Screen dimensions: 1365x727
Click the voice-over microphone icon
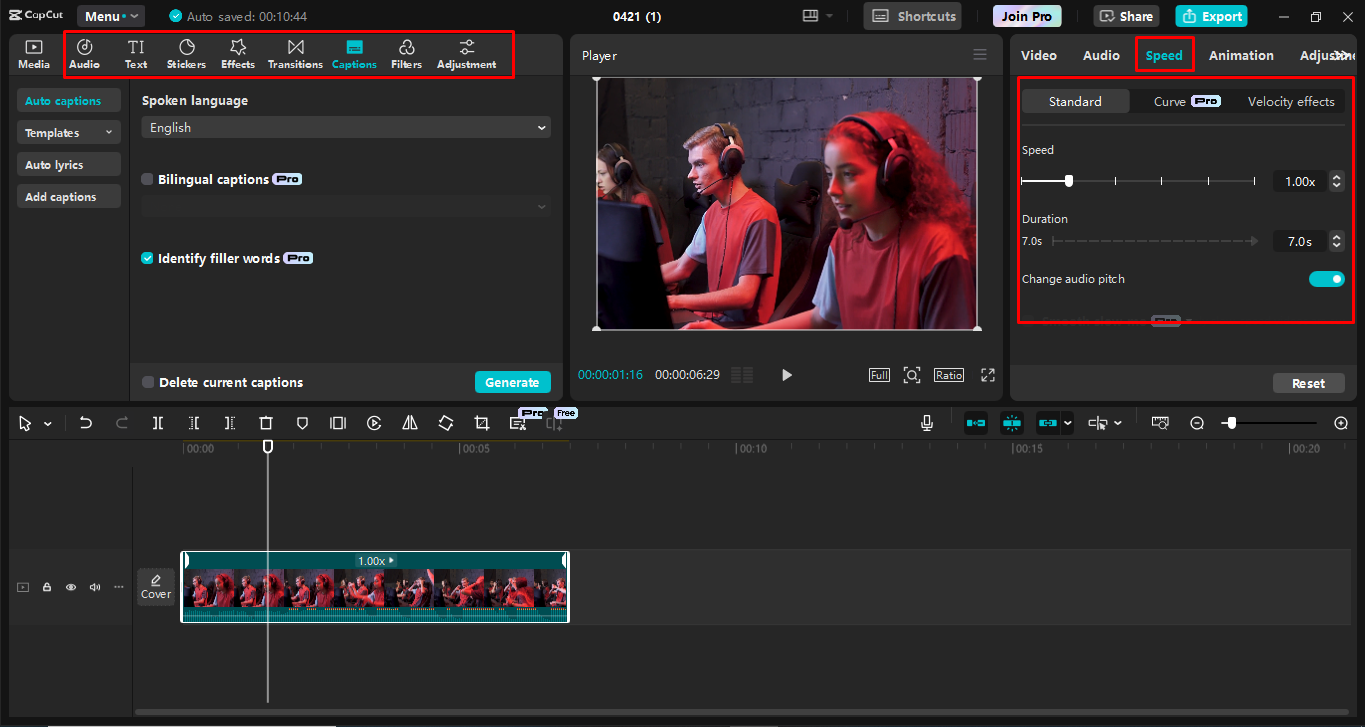pyautogui.click(x=926, y=422)
